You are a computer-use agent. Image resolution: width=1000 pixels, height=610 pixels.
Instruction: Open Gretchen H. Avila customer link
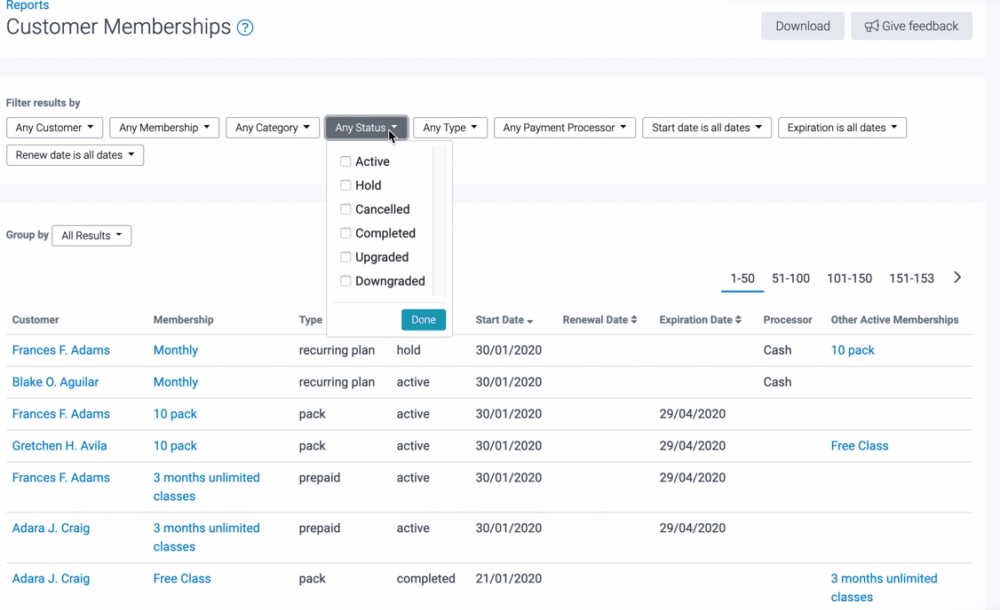[59, 446]
